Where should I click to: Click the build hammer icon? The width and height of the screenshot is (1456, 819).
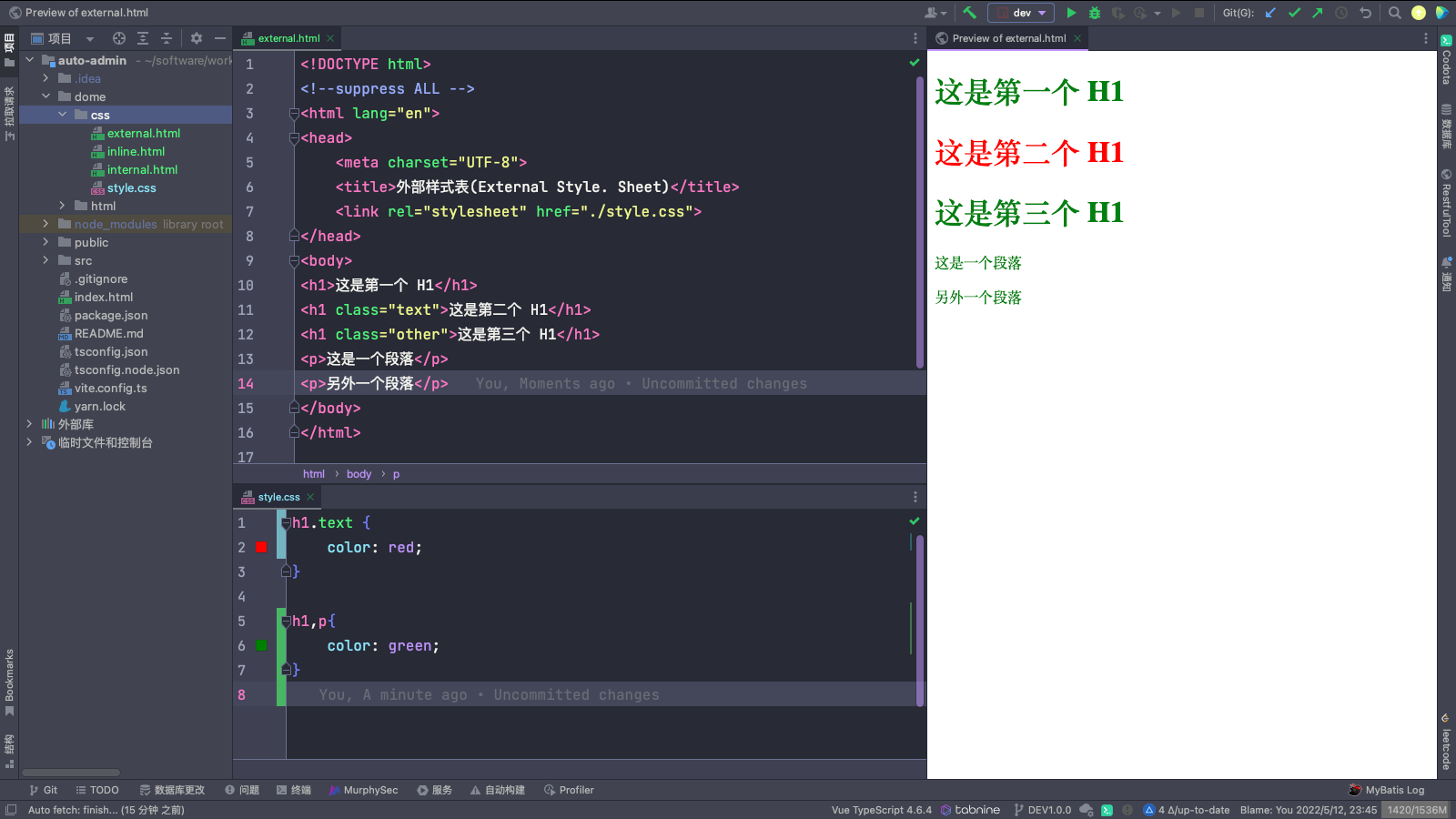(x=970, y=13)
